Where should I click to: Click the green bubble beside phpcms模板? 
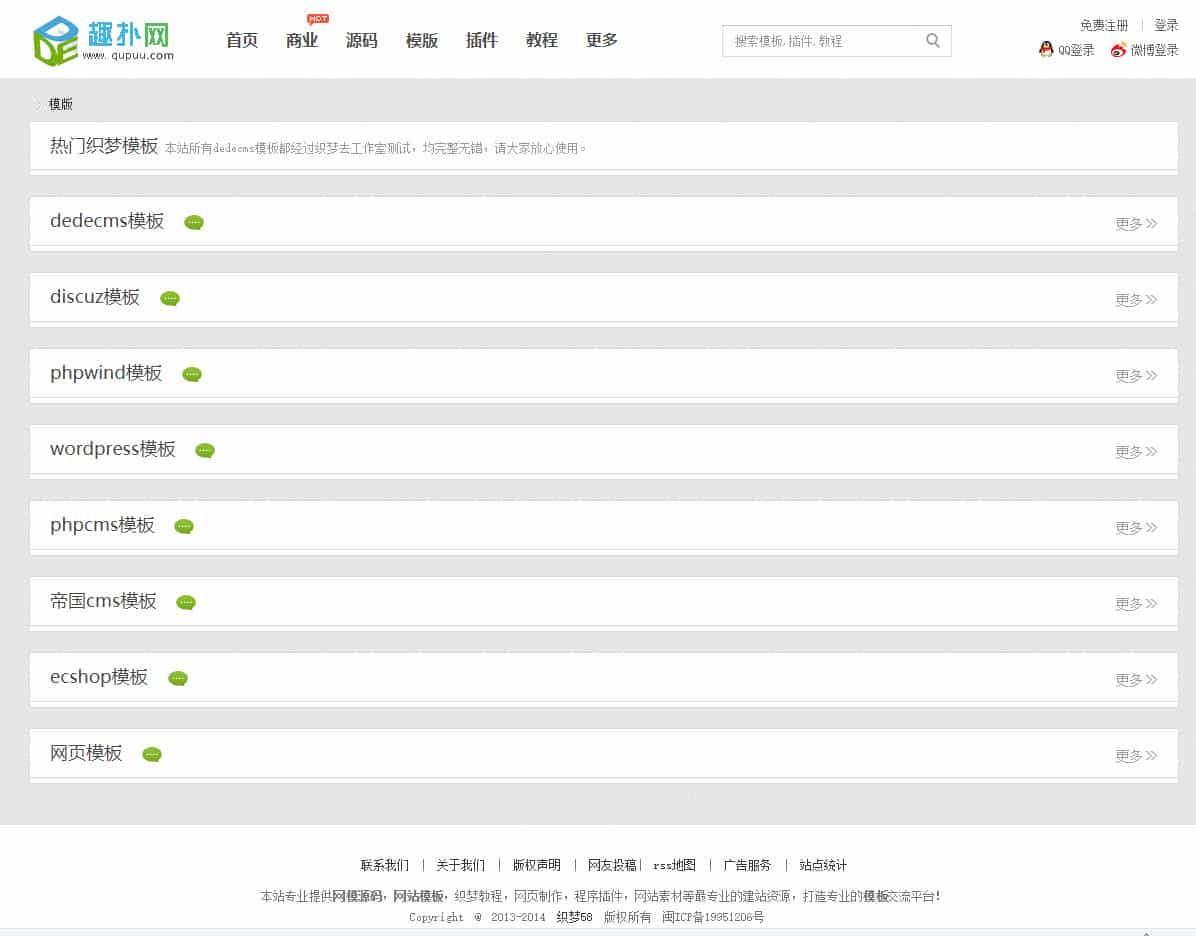click(x=184, y=526)
